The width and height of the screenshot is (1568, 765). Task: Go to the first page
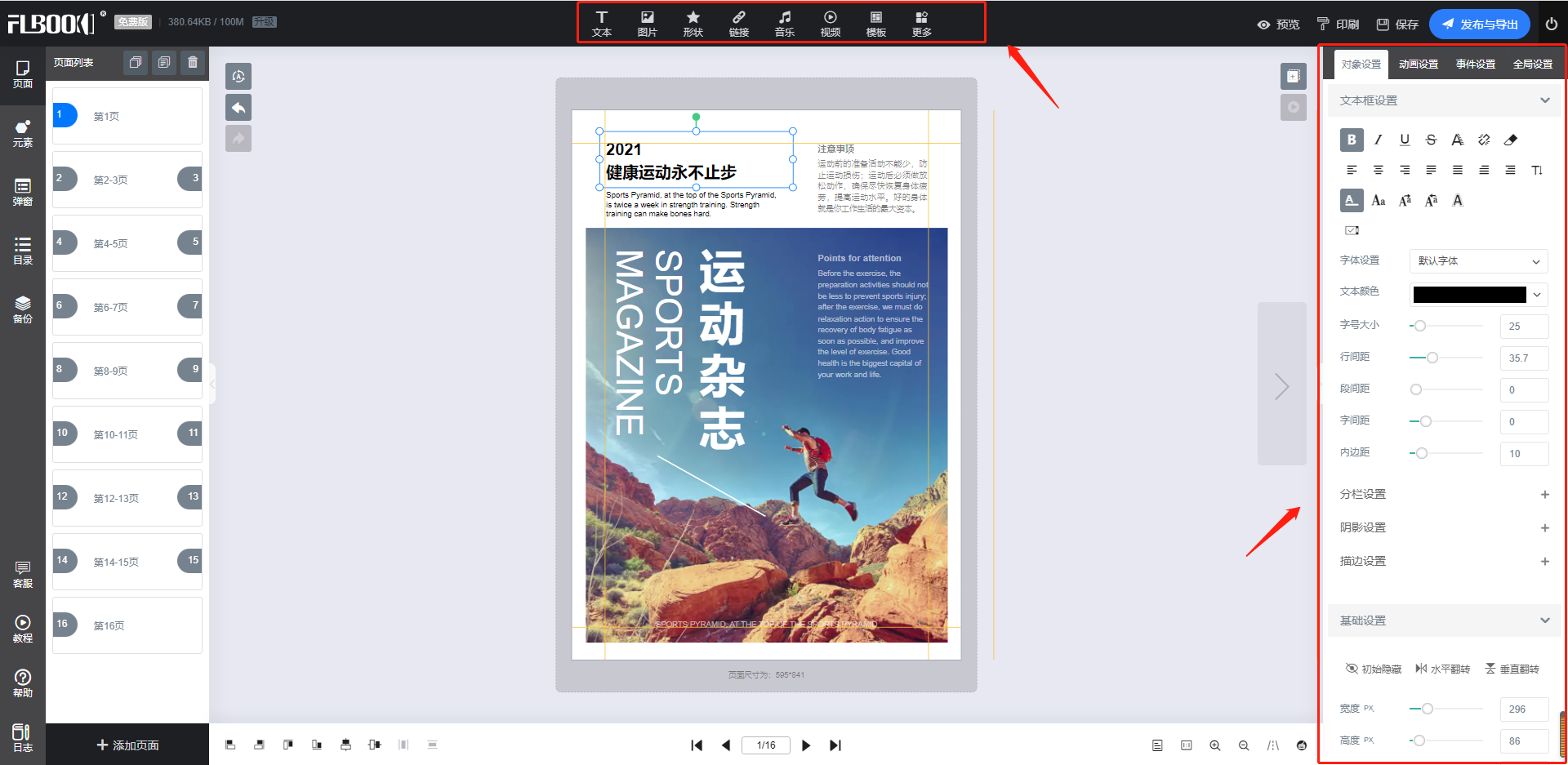click(697, 745)
